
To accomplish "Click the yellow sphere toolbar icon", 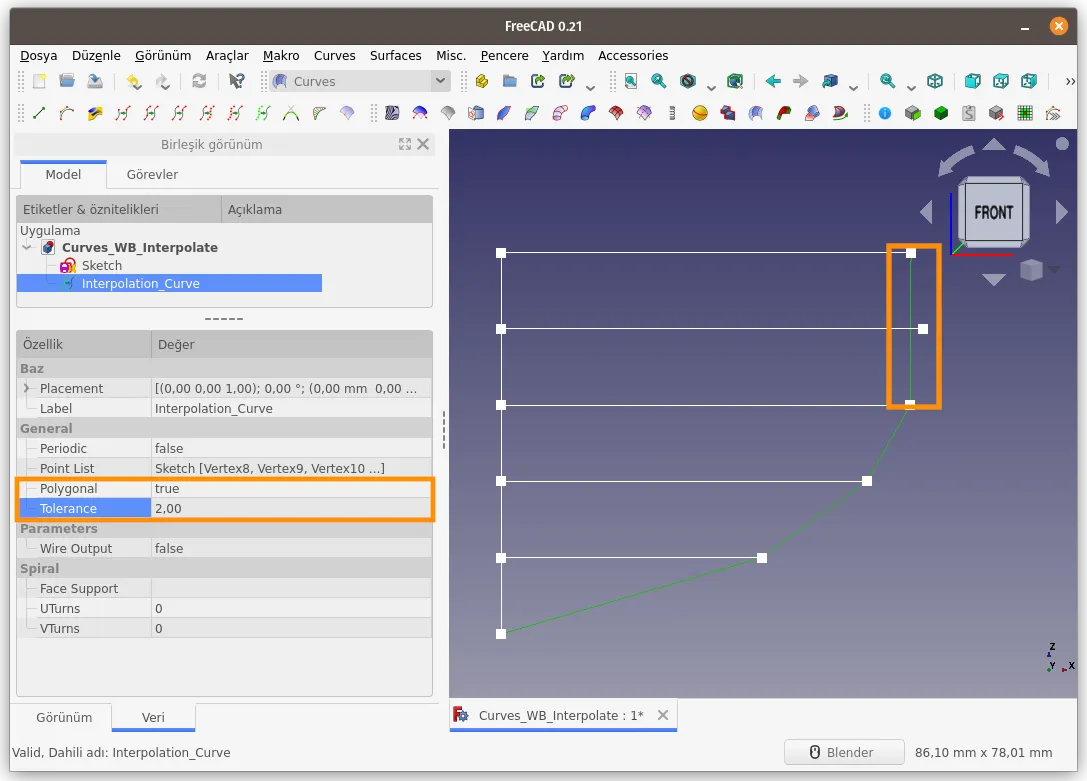I will click(699, 113).
